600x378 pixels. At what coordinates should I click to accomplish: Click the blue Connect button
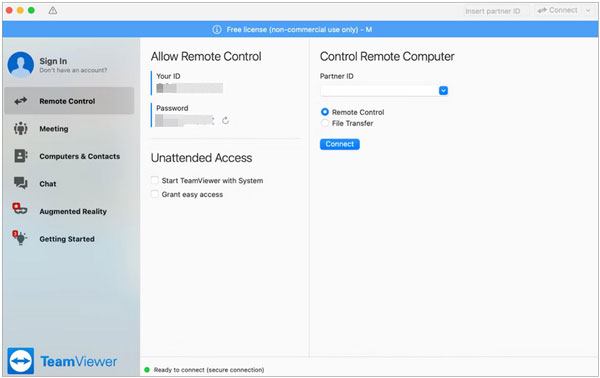[340, 144]
